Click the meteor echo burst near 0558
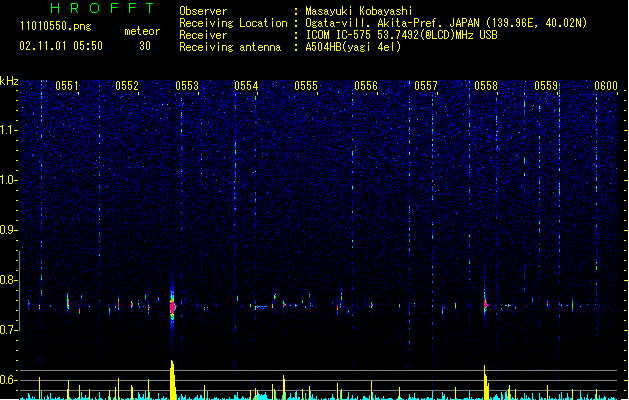The height and width of the screenshot is (400, 629). [485, 305]
